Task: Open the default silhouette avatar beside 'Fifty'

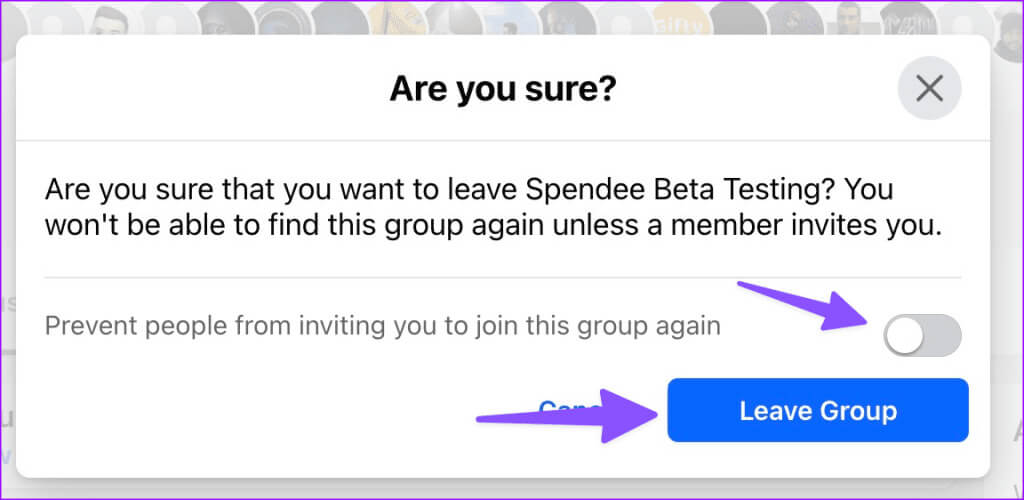Action: [624, 18]
